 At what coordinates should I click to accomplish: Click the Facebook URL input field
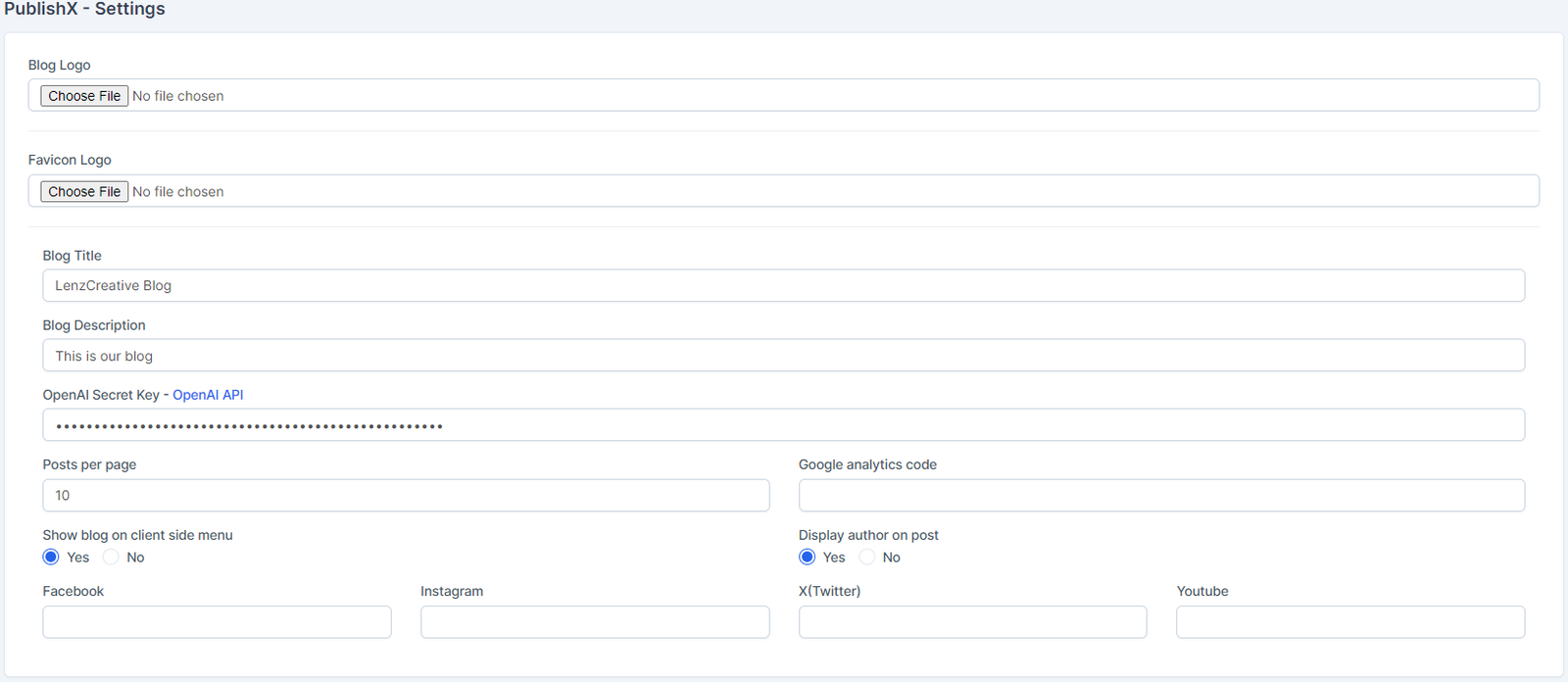pyautogui.click(x=217, y=622)
